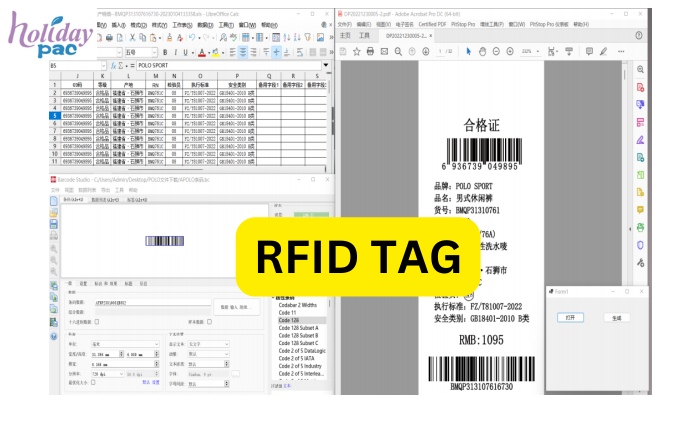Viewport: 678px width, 428px height.
Task: Open the unit dropdown in Barcode Studio
Action: 125,344
